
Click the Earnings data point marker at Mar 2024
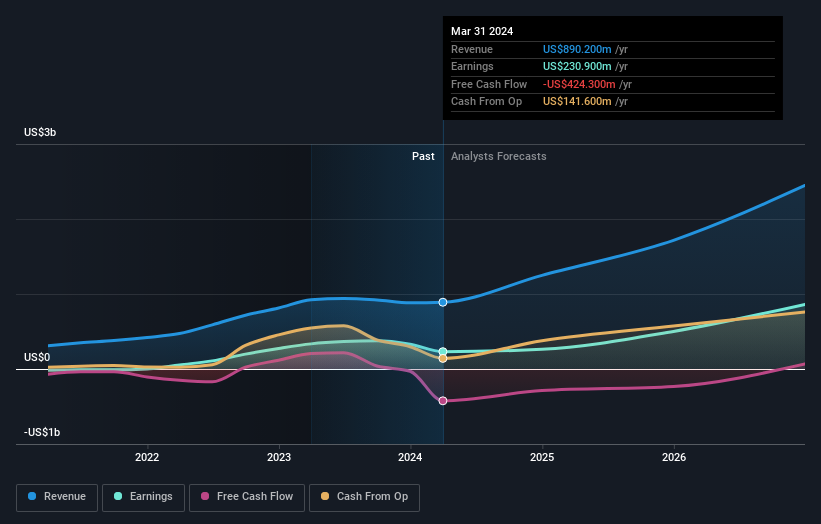click(443, 351)
